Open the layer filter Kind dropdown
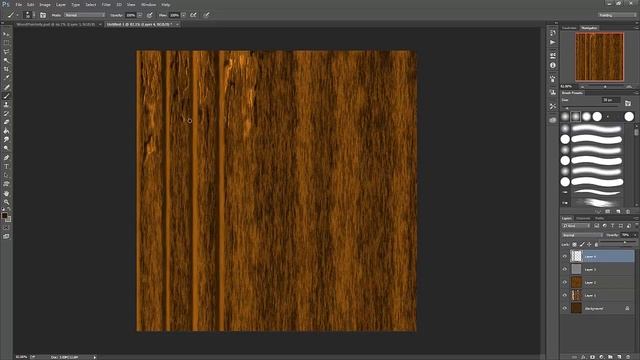640x360 pixels. (x=576, y=226)
